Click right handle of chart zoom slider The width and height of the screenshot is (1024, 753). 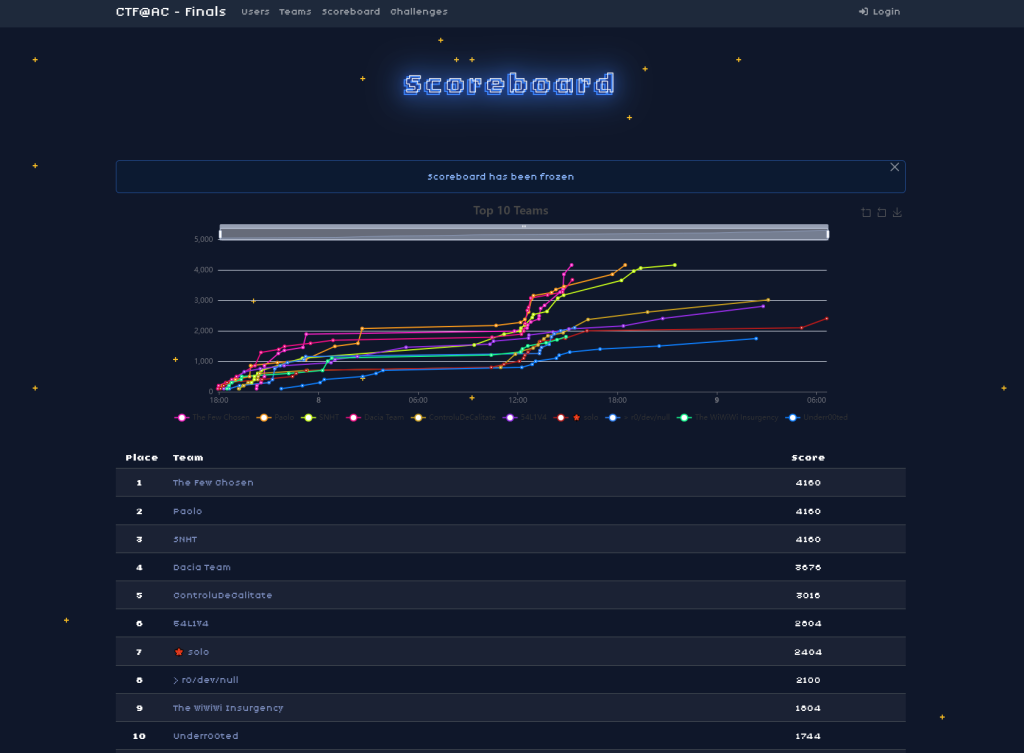[827, 233]
